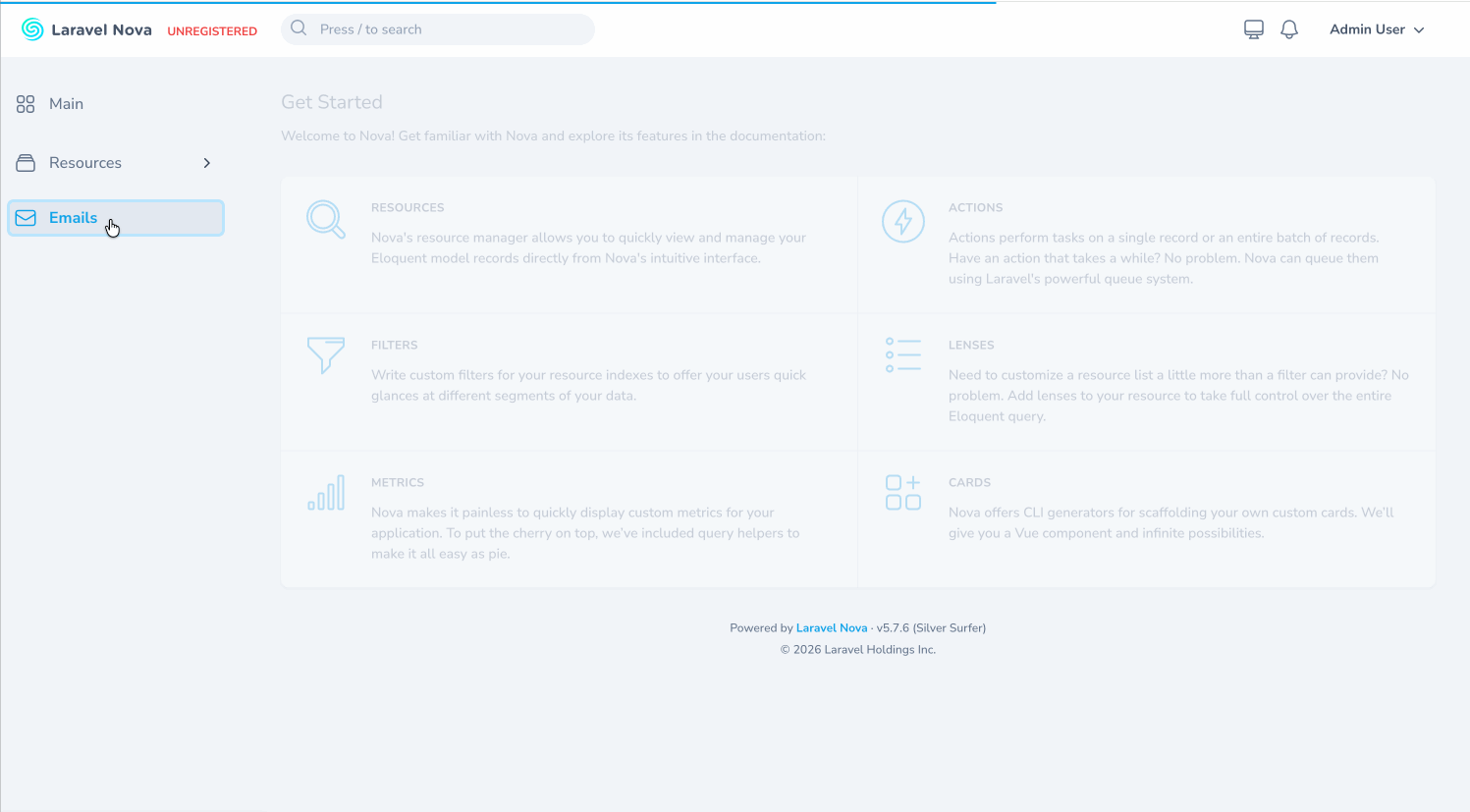Click the Metrics bar chart icon
Viewport: 1470px width, 812px height.
(x=326, y=493)
